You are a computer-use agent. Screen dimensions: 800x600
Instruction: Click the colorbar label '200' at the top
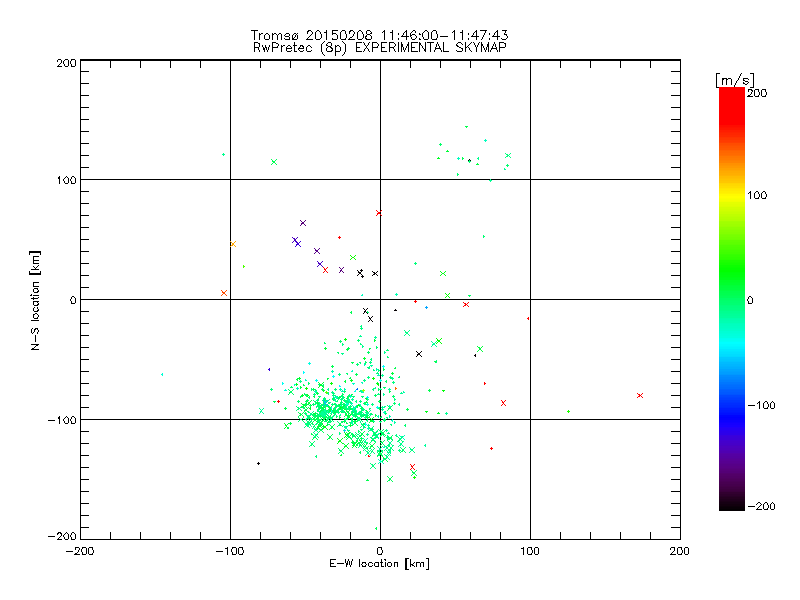click(x=757, y=93)
